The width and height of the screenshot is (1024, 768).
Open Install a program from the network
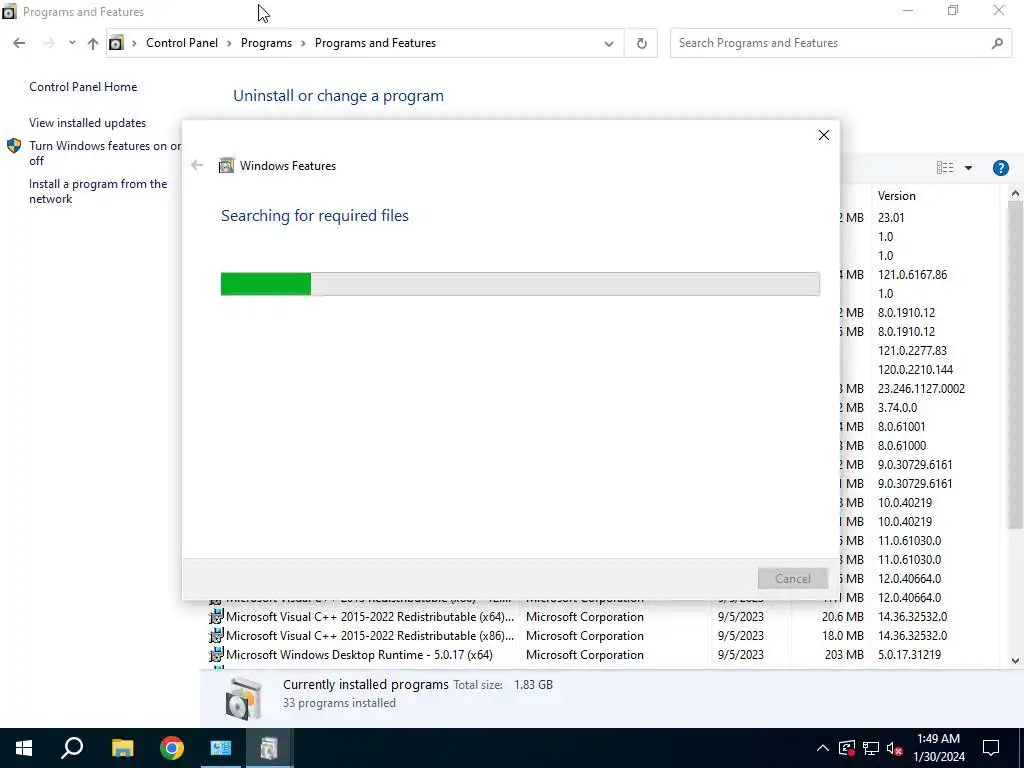pyautogui.click(x=98, y=191)
